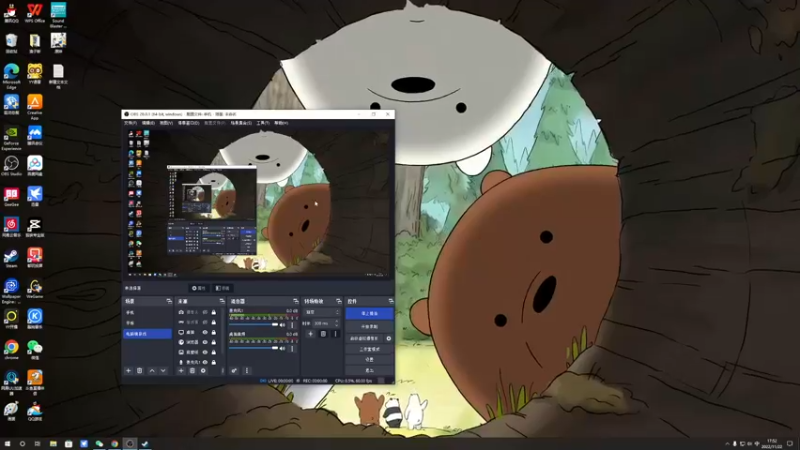
Task: Mute the 麦克风 mixer channel speaker icon
Action: [282, 325]
